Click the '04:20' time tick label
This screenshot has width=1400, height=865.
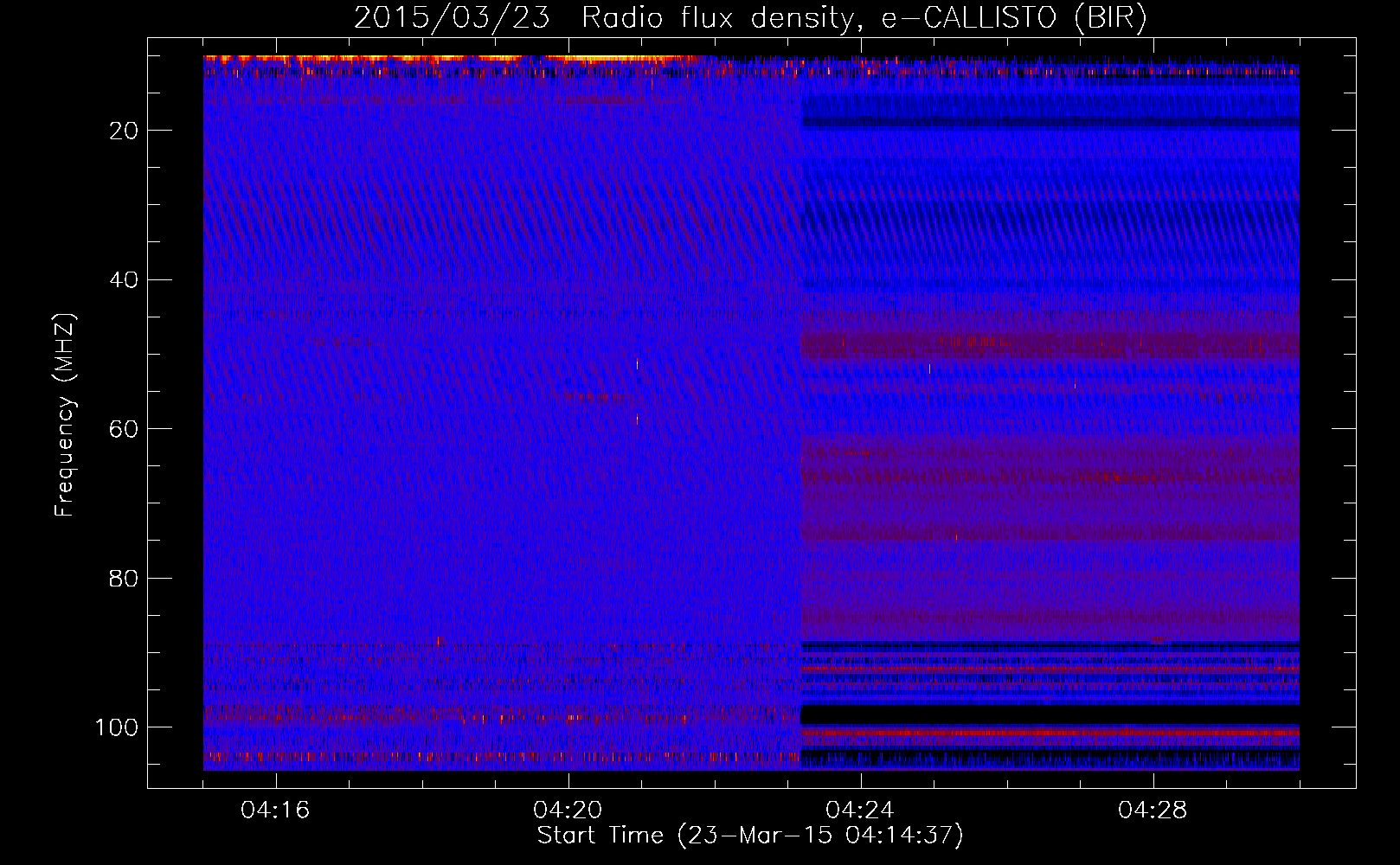click(568, 811)
